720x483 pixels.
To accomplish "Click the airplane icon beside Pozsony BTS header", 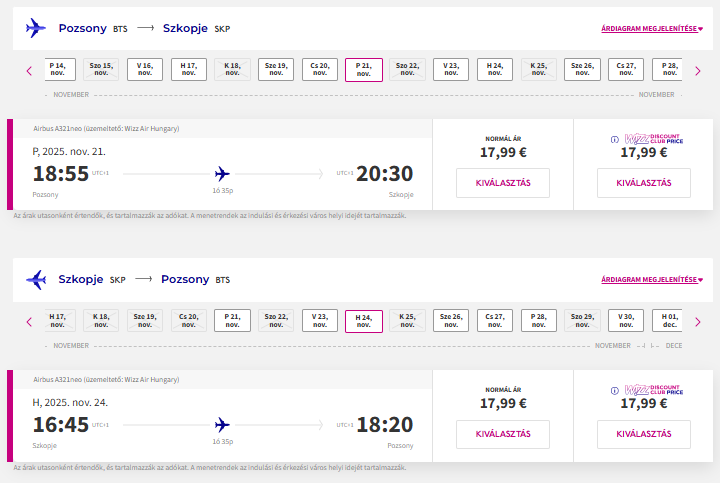I will point(36,29).
